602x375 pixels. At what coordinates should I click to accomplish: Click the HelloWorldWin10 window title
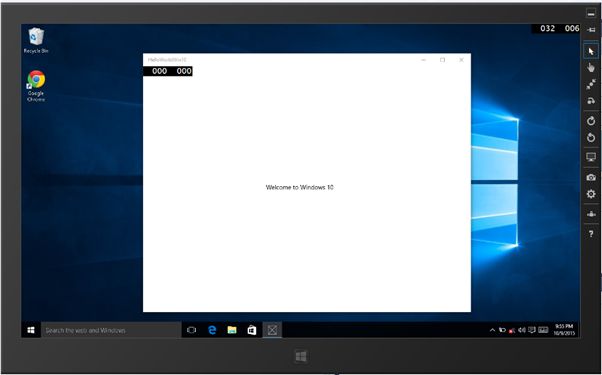pyautogui.click(x=167, y=60)
